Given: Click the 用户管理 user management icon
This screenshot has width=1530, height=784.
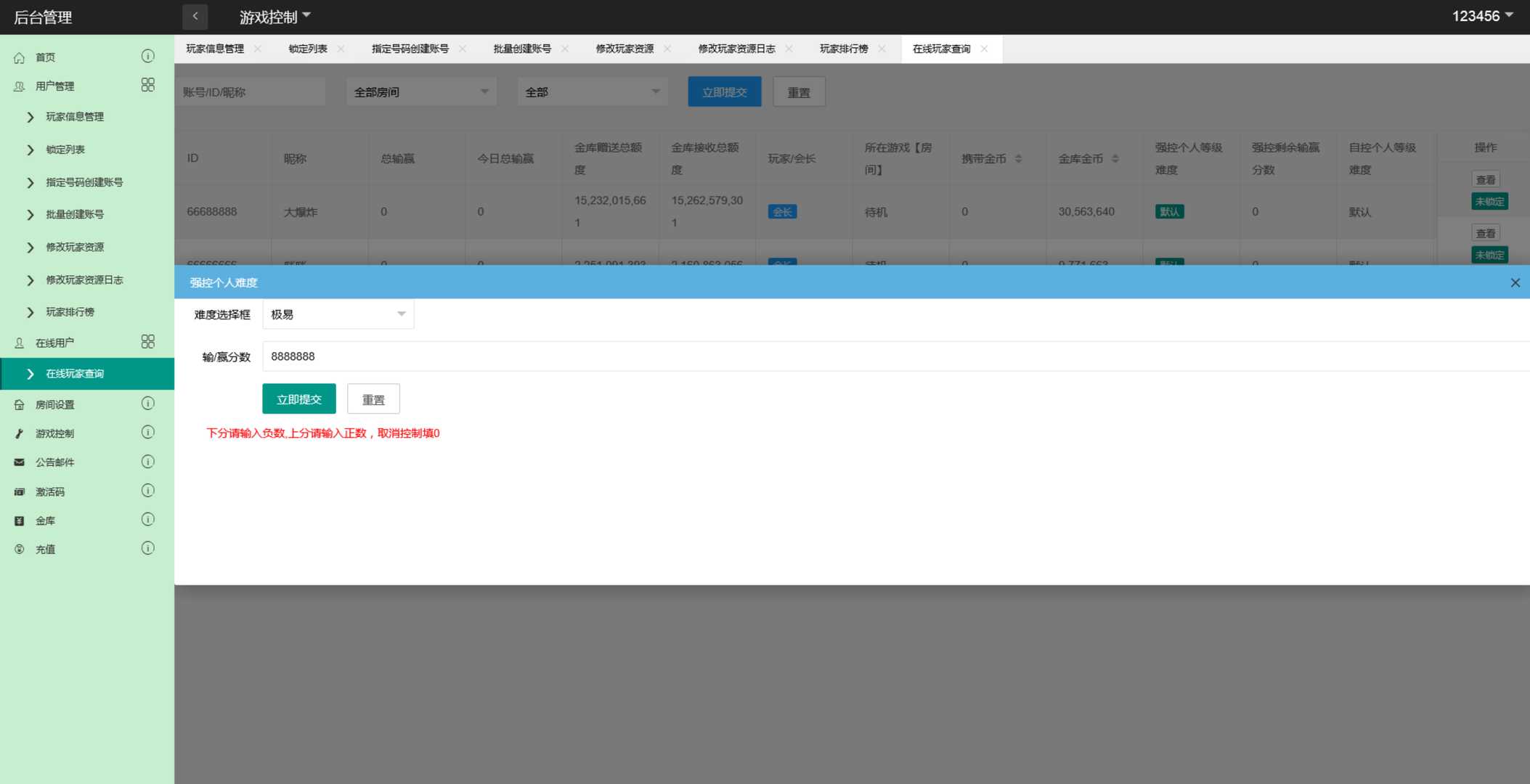Looking at the screenshot, I should tap(19, 86).
